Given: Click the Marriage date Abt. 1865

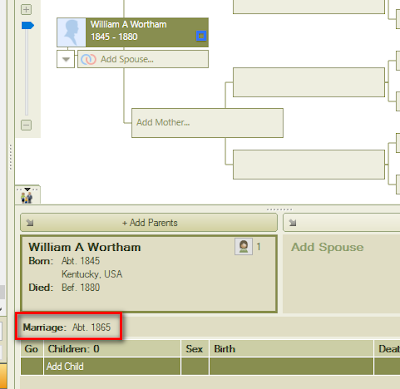Looking at the screenshot, I should 91,327.
